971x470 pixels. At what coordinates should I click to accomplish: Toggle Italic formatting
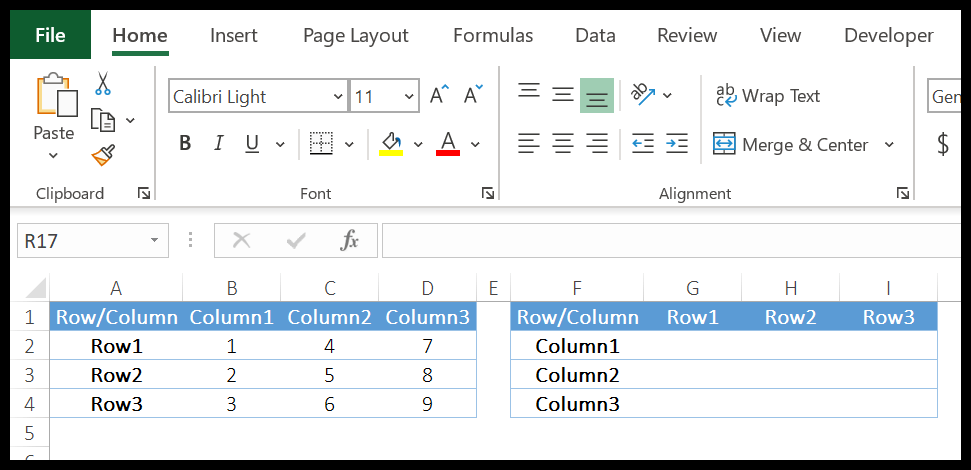(x=218, y=144)
